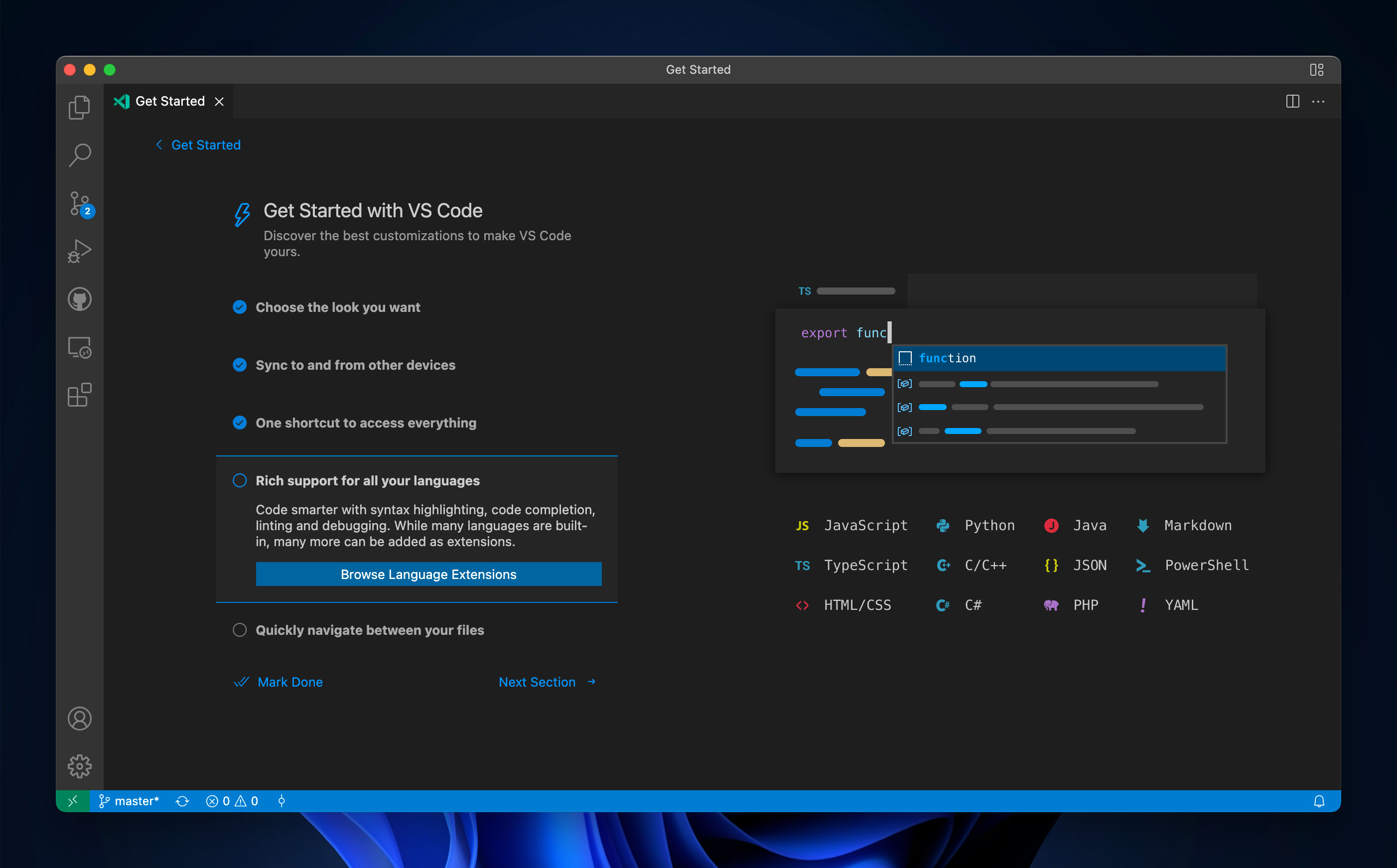This screenshot has width=1397, height=868.
Task: Click the TypeScript code completion preview image
Action: pyautogui.click(x=1020, y=373)
